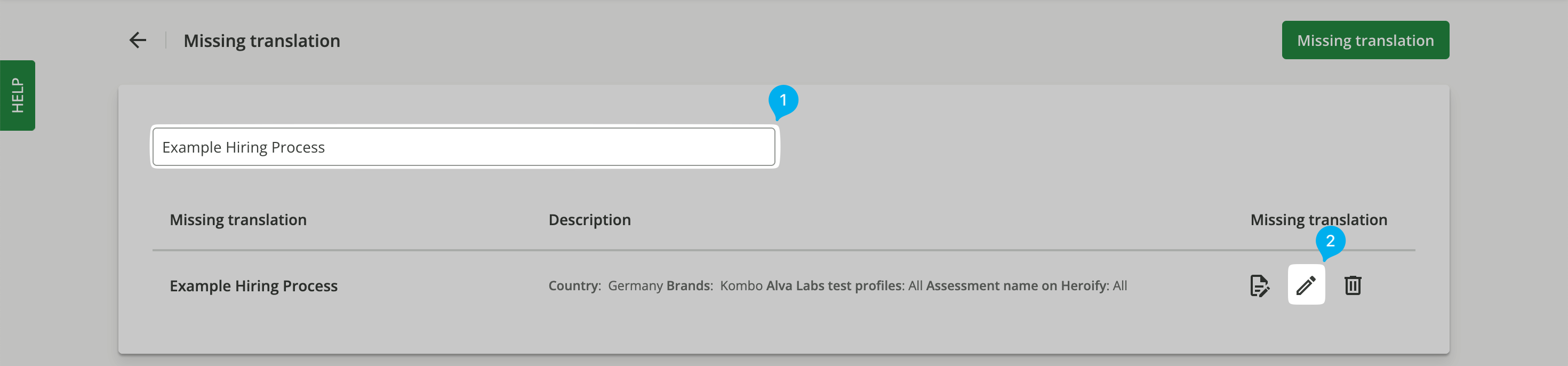Click the blue tooltip marker numbered 1
Screen dimensions: 1568x366
[x=783, y=101]
